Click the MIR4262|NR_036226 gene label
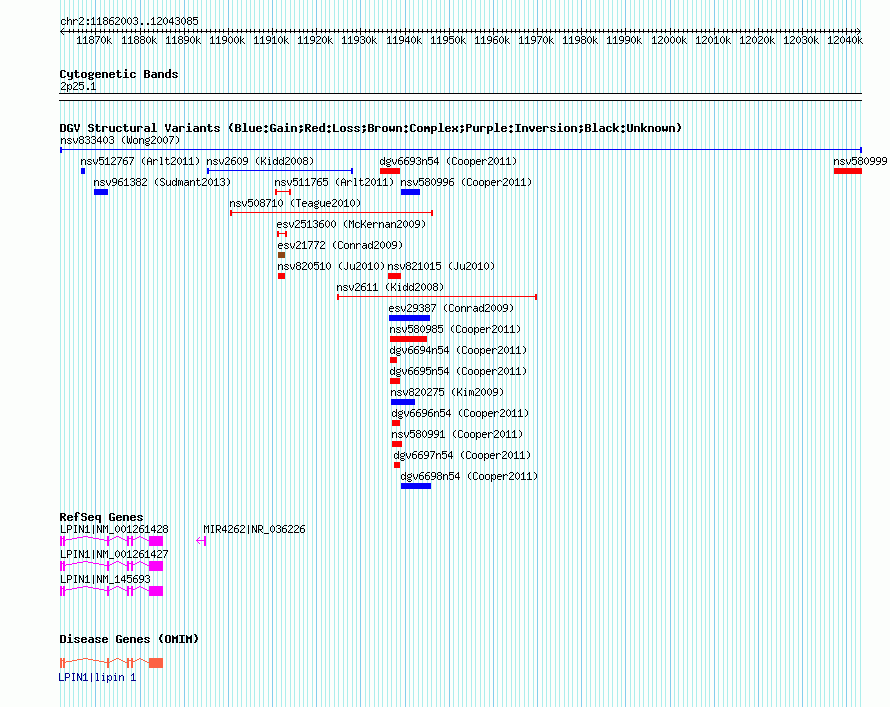This screenshot has height=707, width=890. pyautogui.click(x=254, y=529)
